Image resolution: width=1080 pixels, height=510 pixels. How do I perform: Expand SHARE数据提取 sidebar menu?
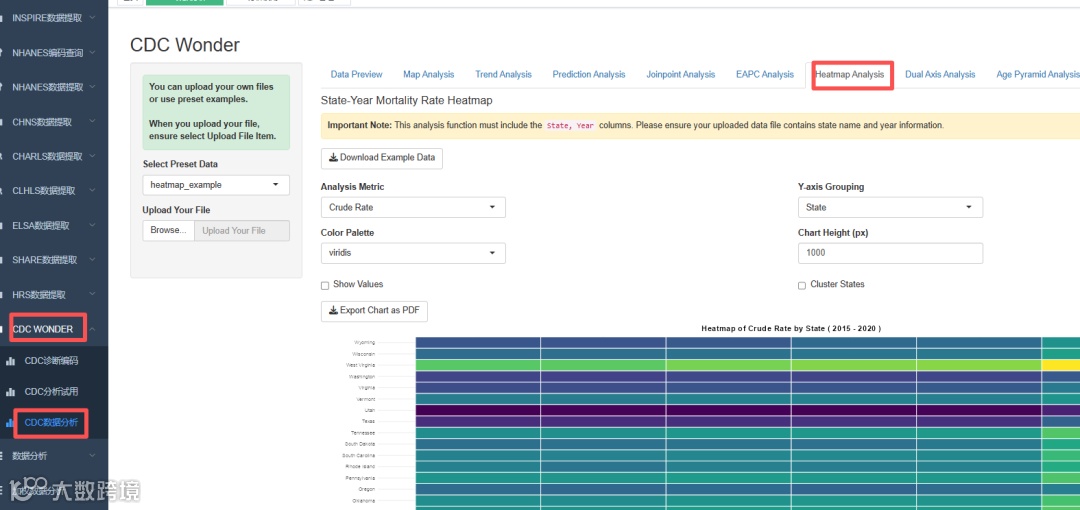pos(54,260)
